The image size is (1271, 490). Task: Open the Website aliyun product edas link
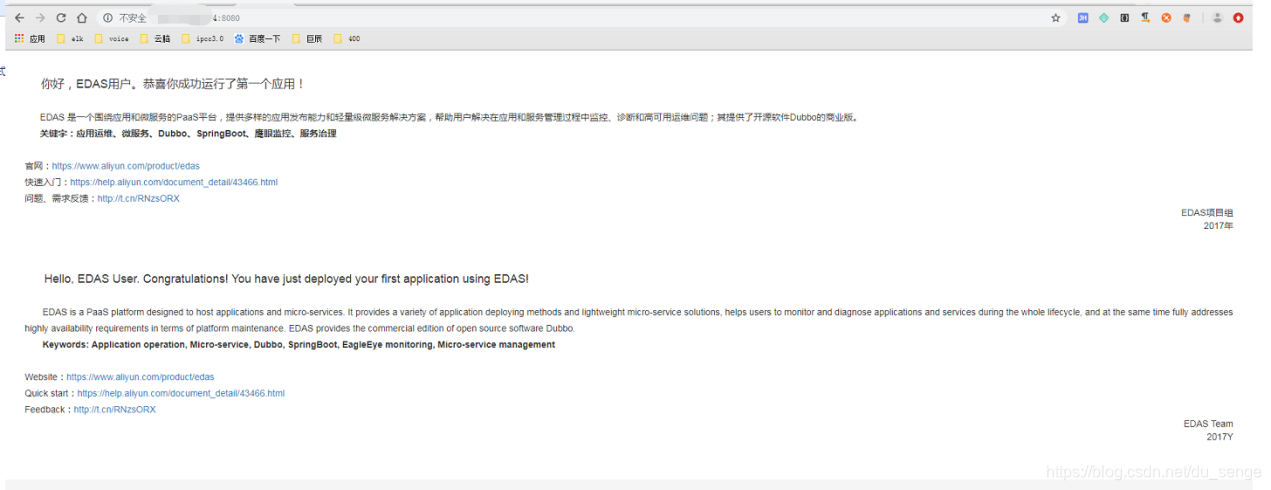(140, 377)
